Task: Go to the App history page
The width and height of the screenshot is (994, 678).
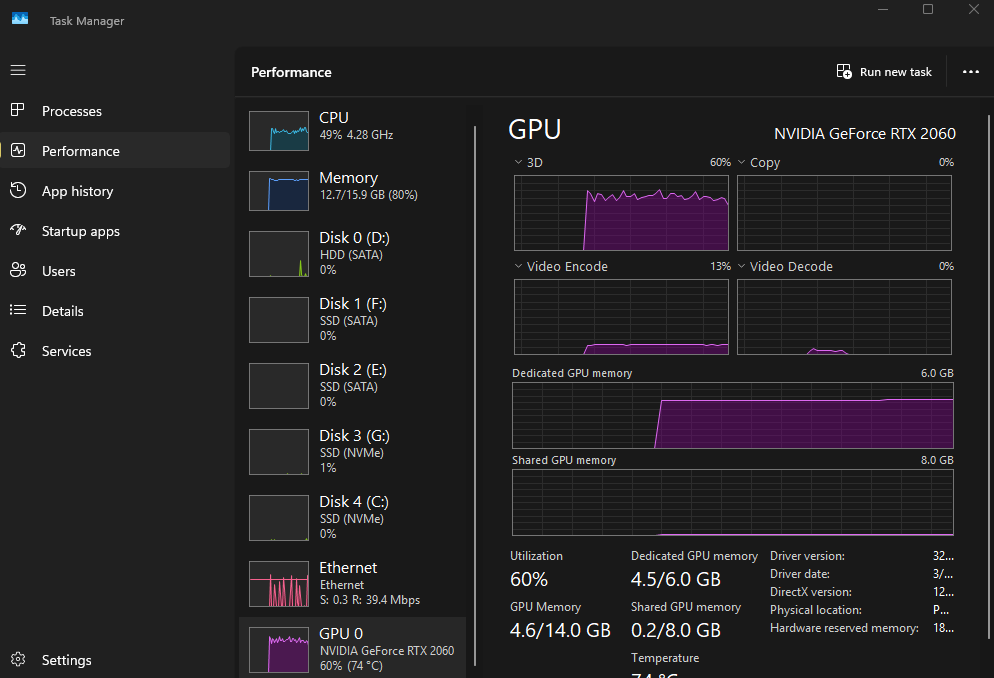Action: pos(115,191)
